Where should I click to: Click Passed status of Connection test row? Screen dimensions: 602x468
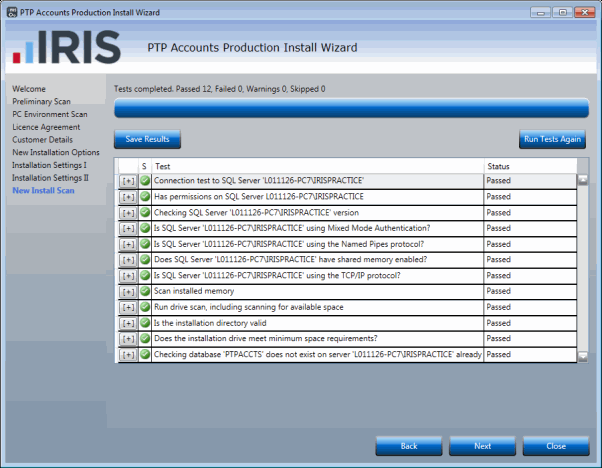click(498, 180)
